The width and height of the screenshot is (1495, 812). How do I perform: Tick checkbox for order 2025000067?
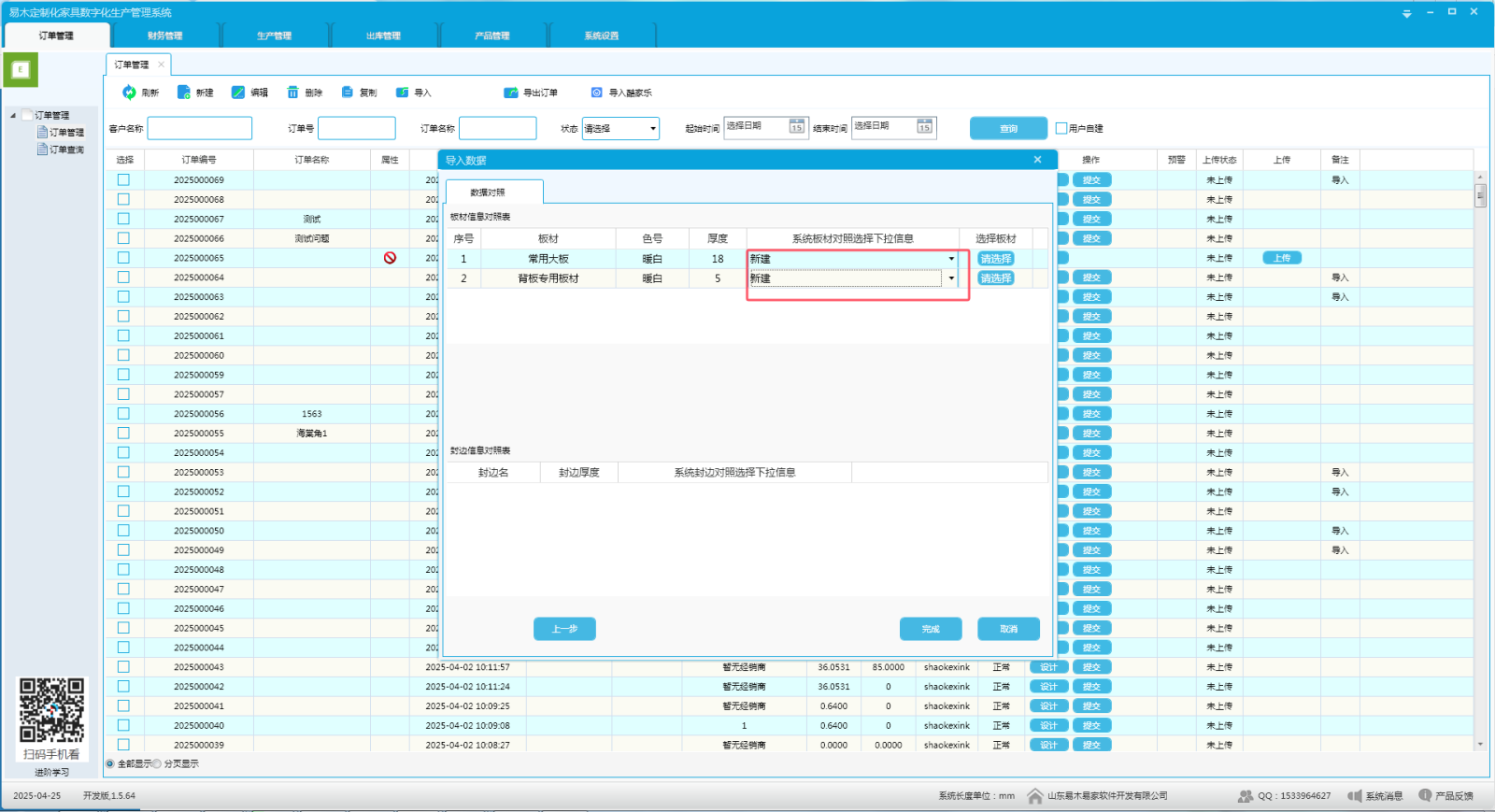tap(123, 219)
